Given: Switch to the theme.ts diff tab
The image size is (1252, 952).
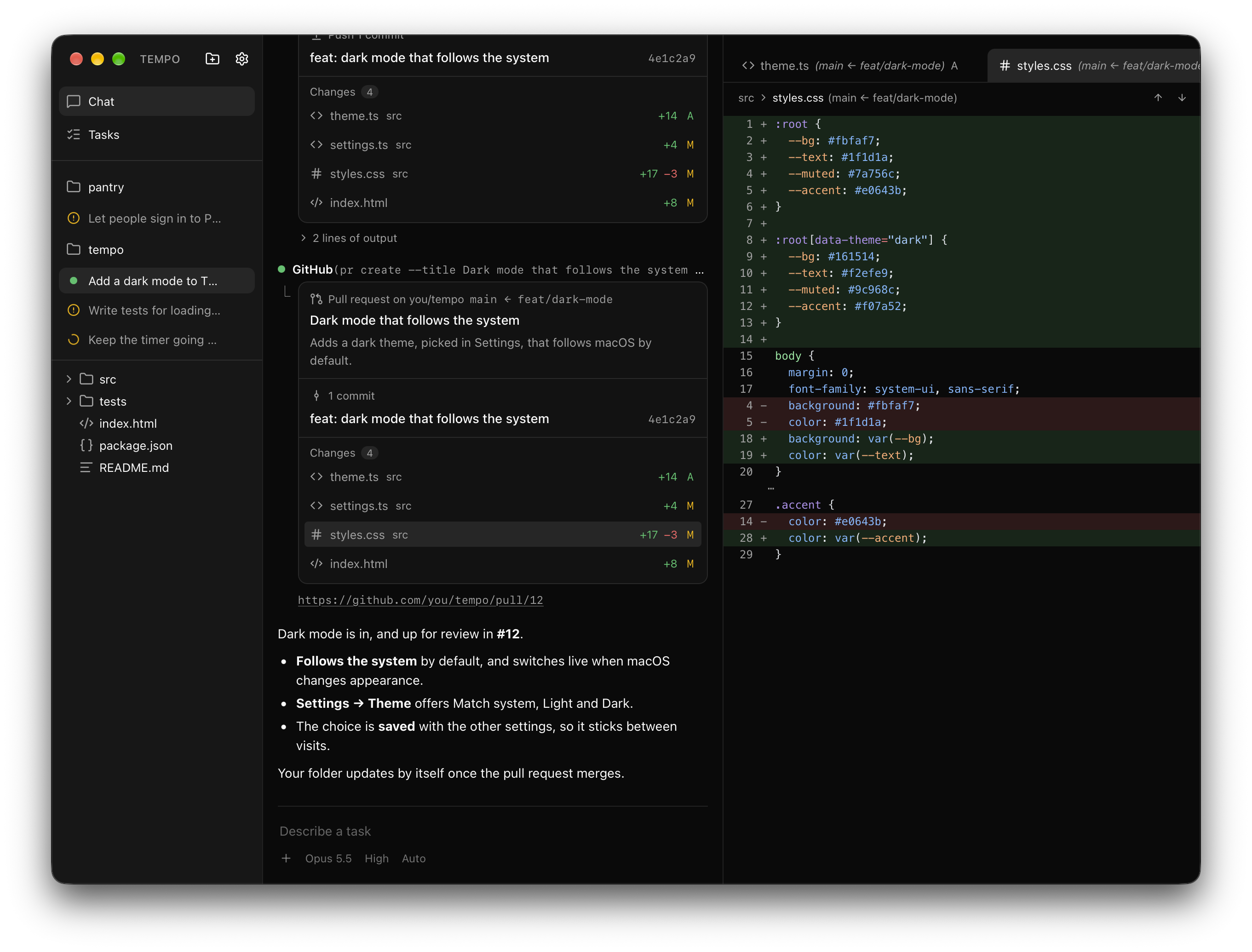Looking at the screenshot, I should click(x=850, y=66).
